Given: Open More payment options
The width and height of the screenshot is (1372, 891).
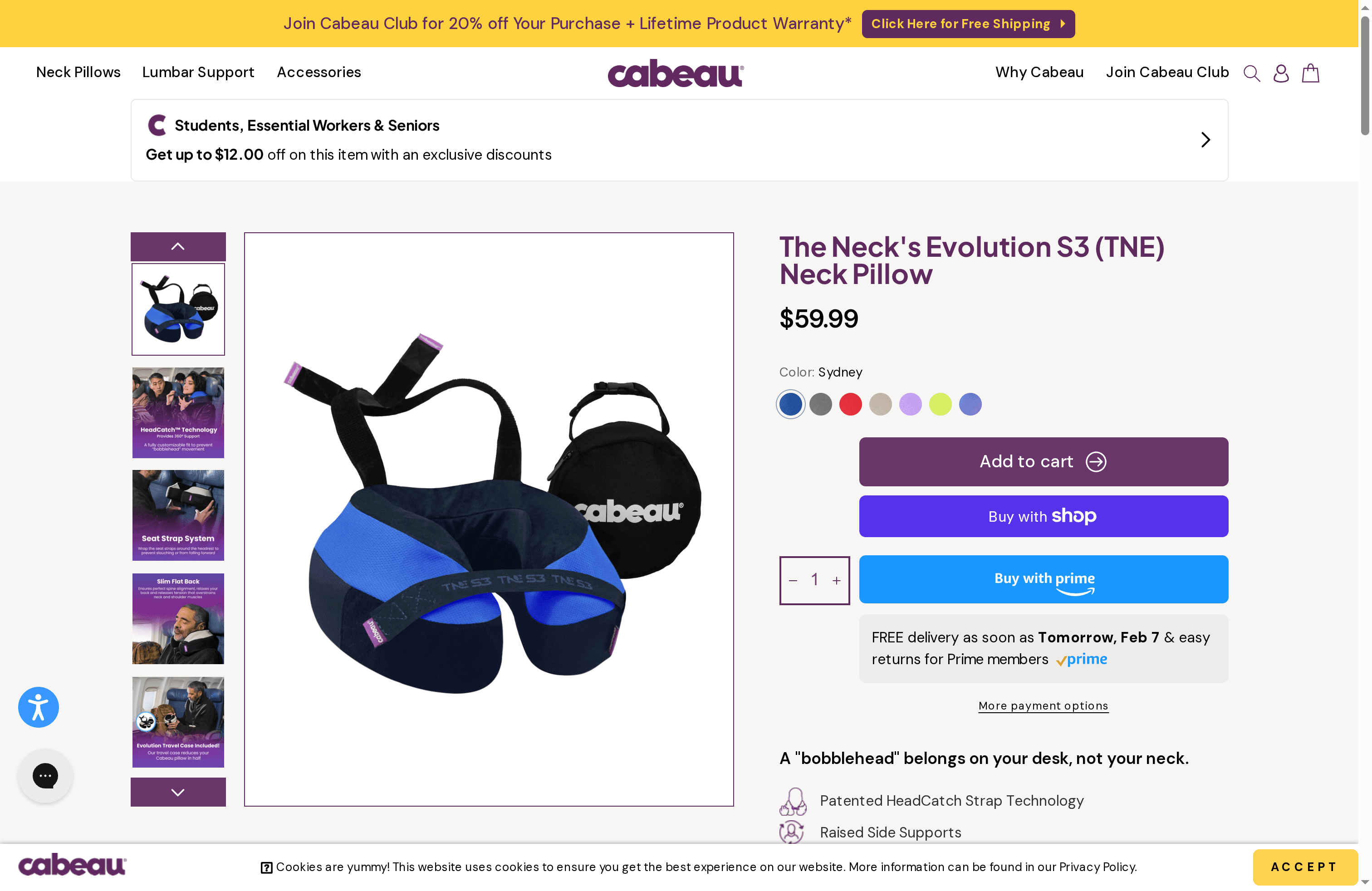Looking at the screenshot, I should point(1043,705).
